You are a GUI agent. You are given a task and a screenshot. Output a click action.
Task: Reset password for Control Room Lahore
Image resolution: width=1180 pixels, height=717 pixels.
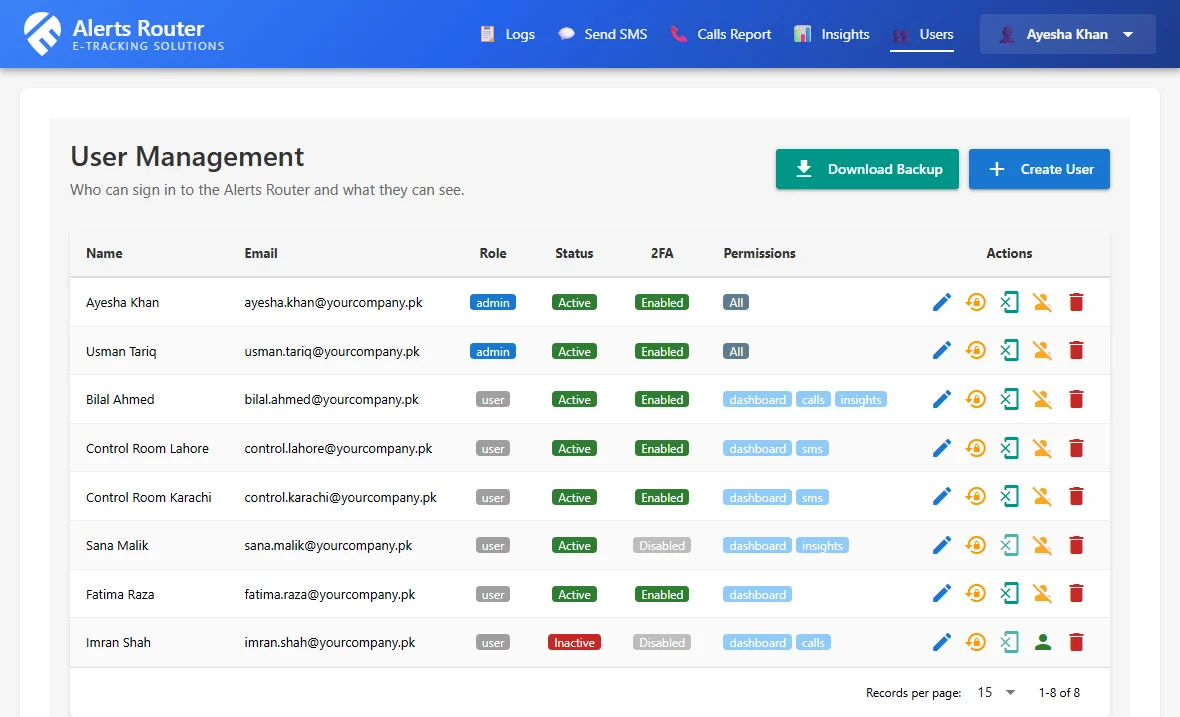975,448
